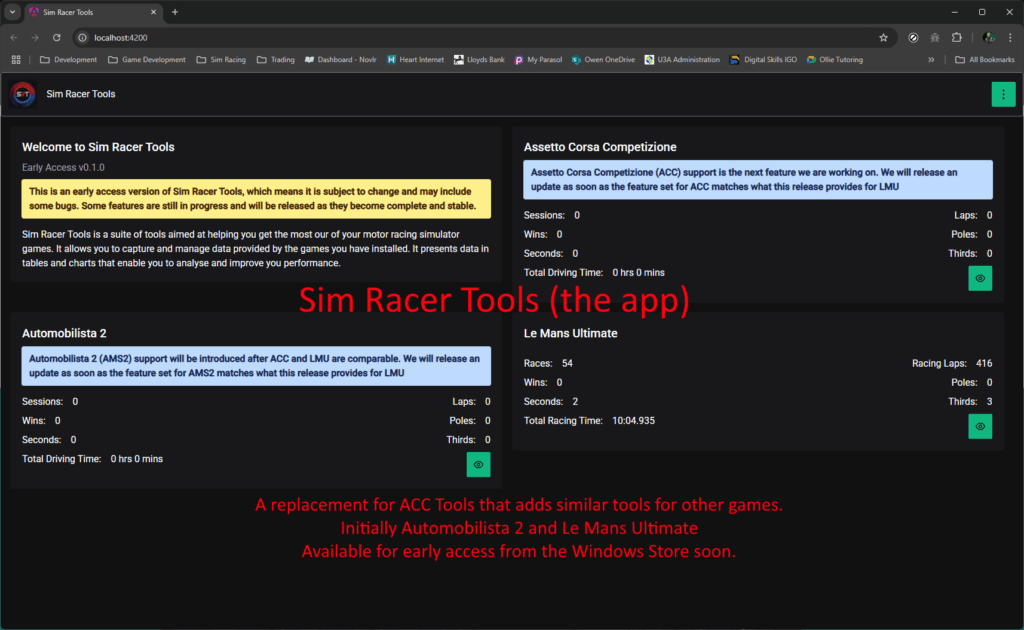Click the Le Mans Ultimate Seconds: 2 stat
Screen dimensions: 1024x630
point(551,402)
